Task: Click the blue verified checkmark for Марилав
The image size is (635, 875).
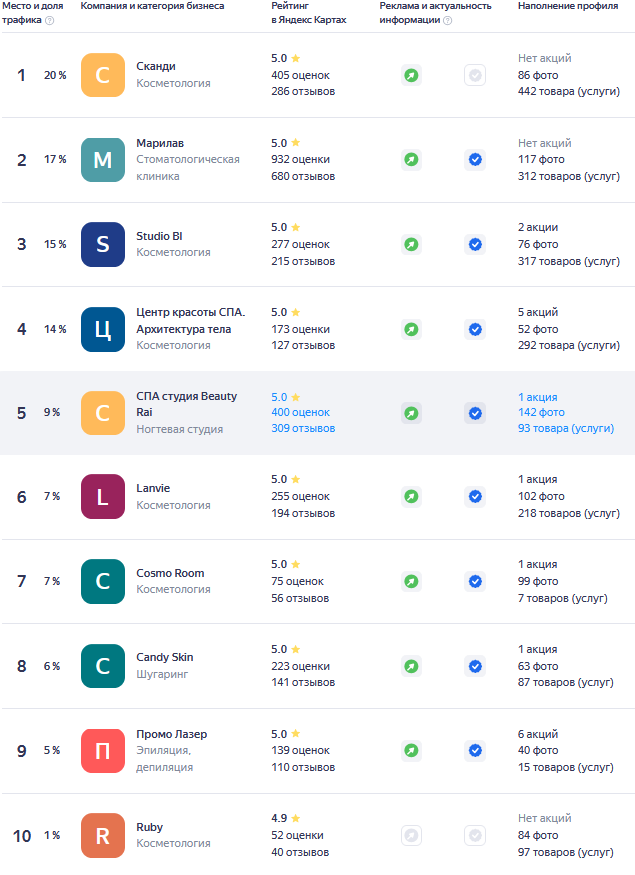Action: [475, 160]
